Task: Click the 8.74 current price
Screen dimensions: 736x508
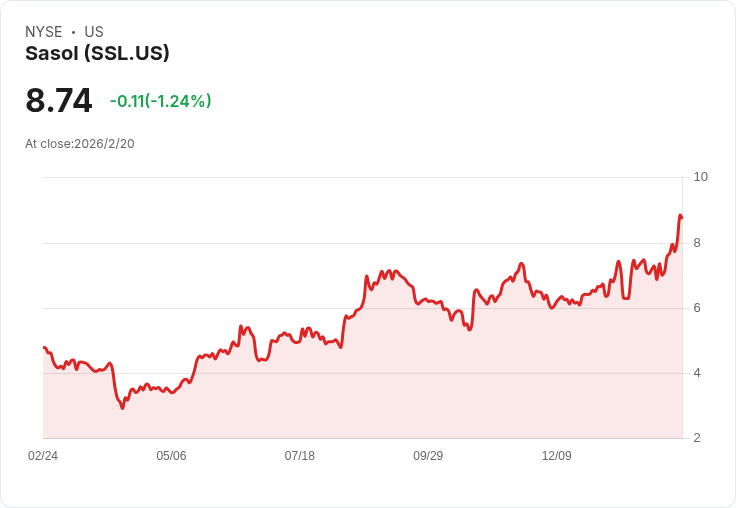Action: (59, 101)
